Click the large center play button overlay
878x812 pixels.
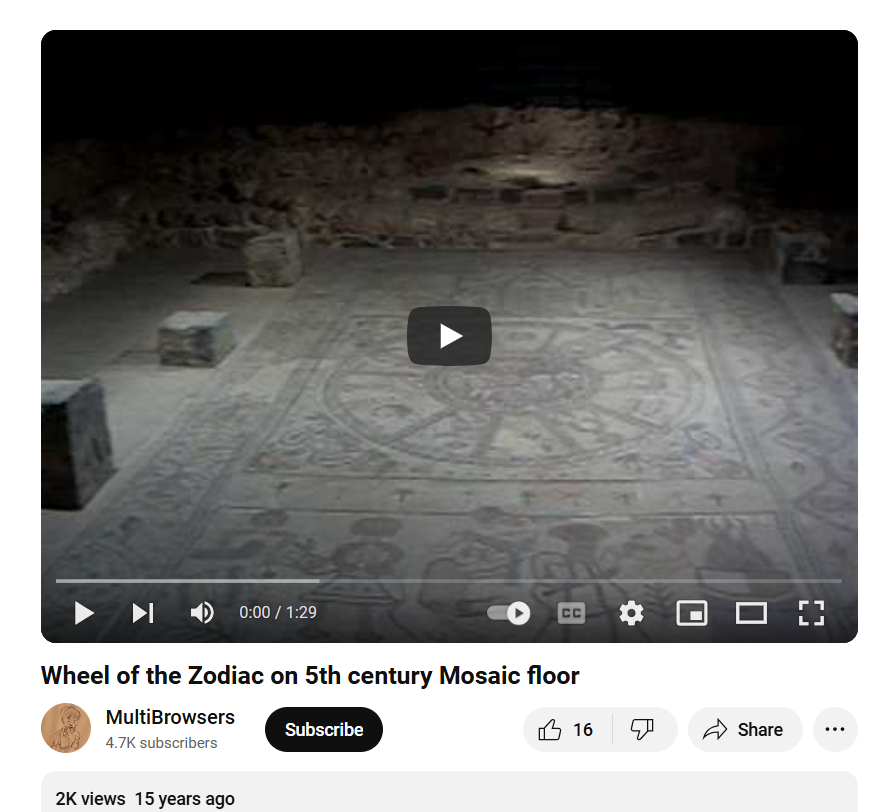pyautogui.click(x=449, y=335)
